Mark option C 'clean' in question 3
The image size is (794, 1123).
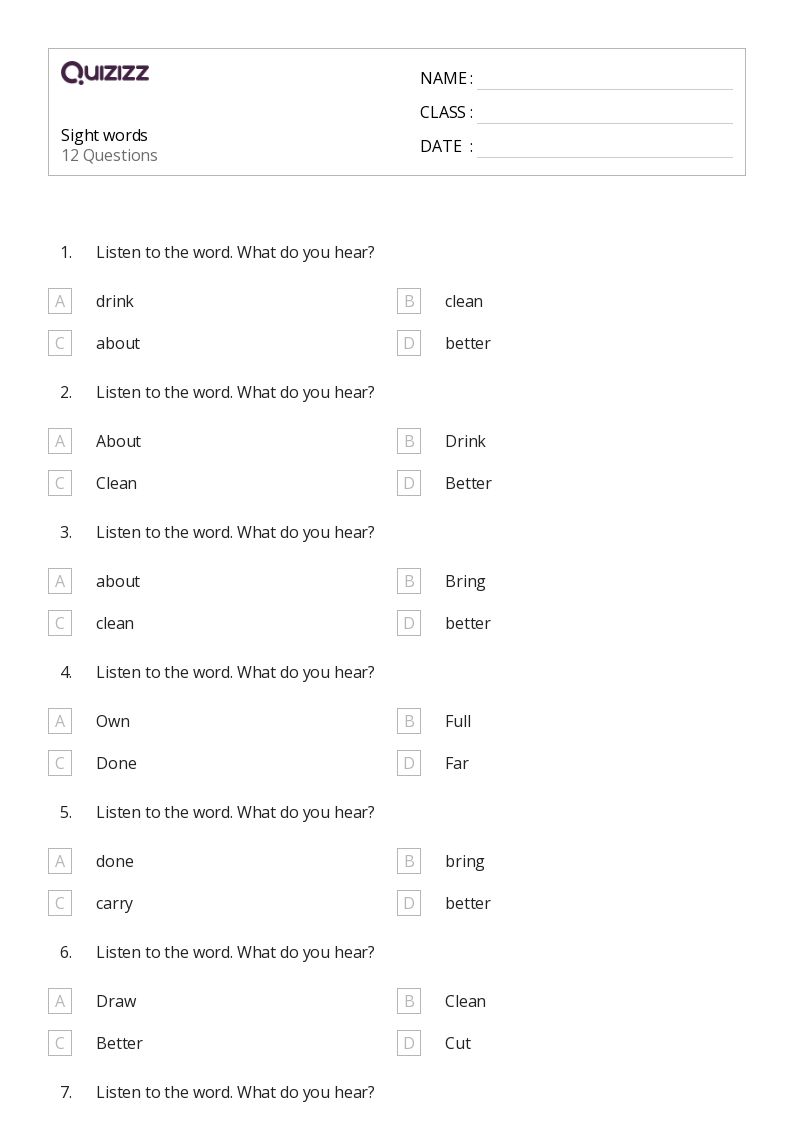pyautogui.click(x=60, y=623)
